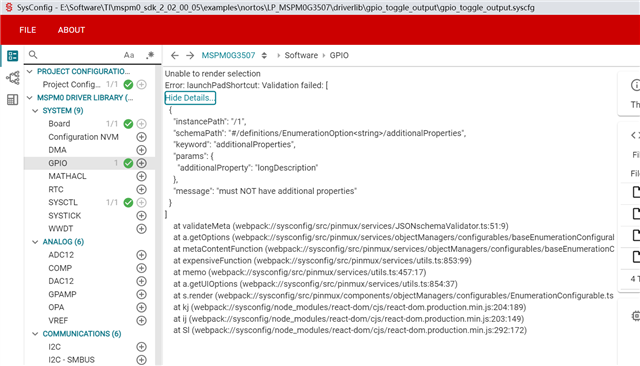
Task: Toggle the regex search option icon
Action: click(150, 55)
